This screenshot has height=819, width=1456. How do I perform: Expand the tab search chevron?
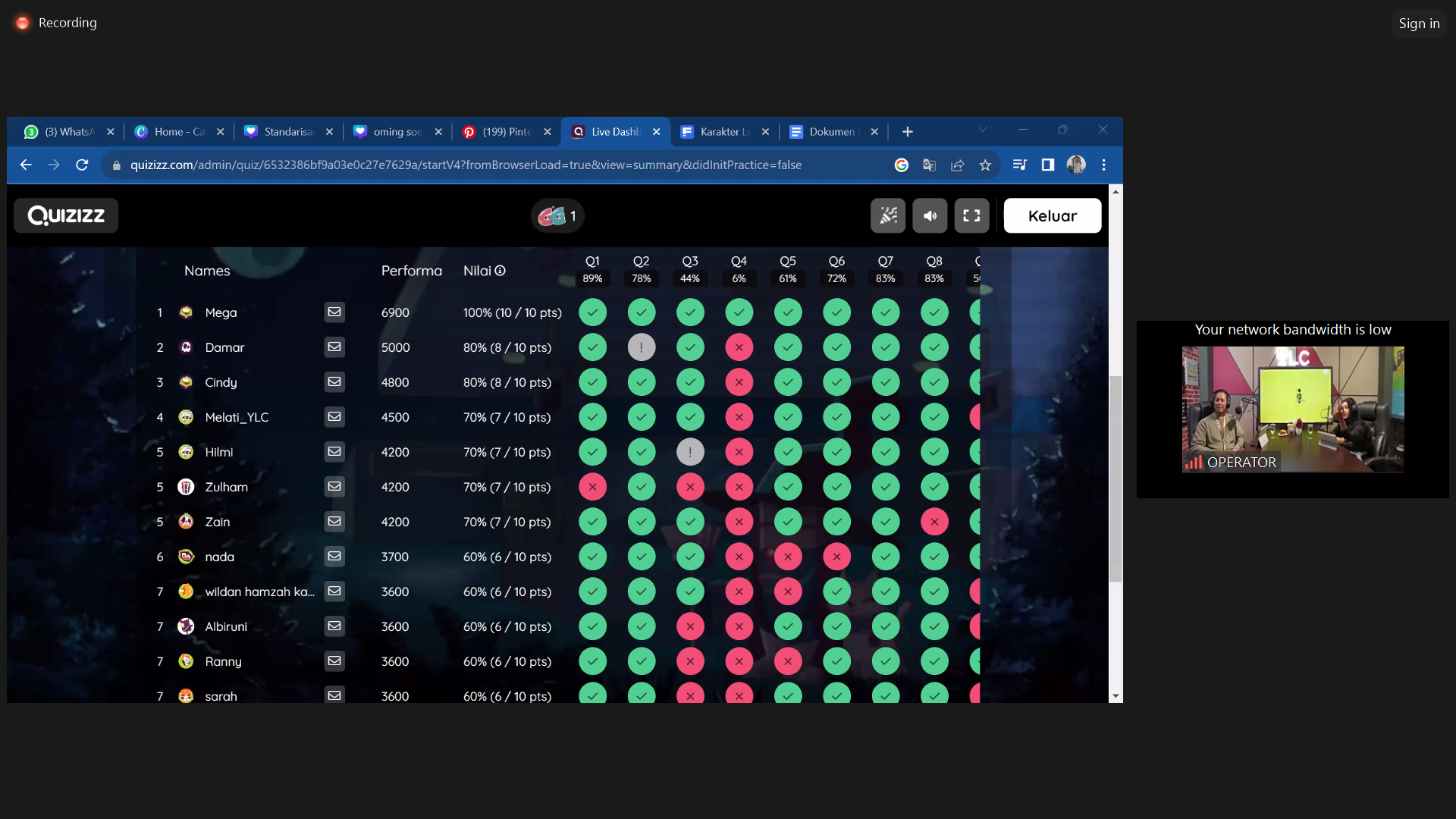coord(983,130)
